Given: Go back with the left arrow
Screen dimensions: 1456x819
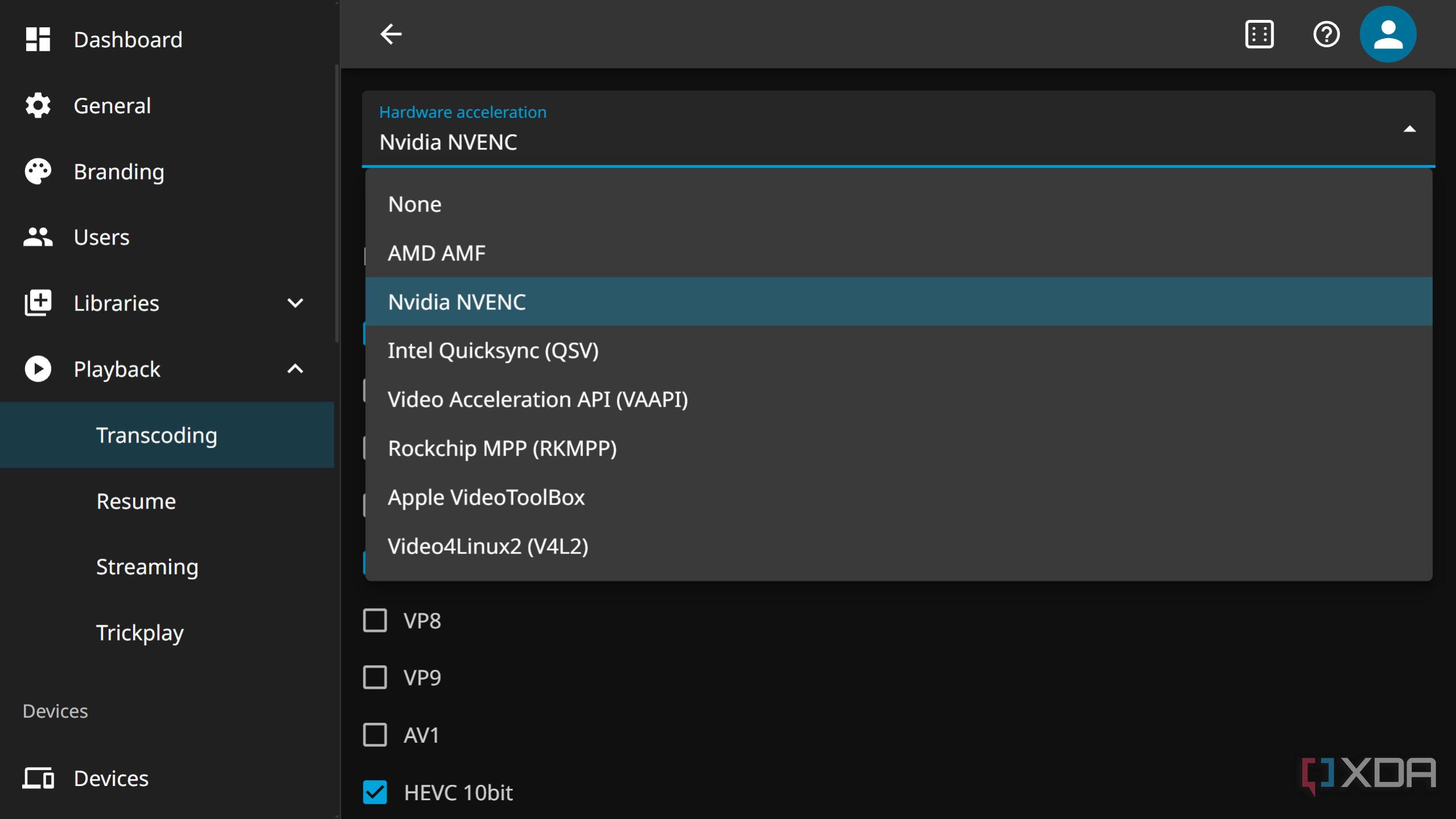Looking at the screenshot, I should click(391, 34).
